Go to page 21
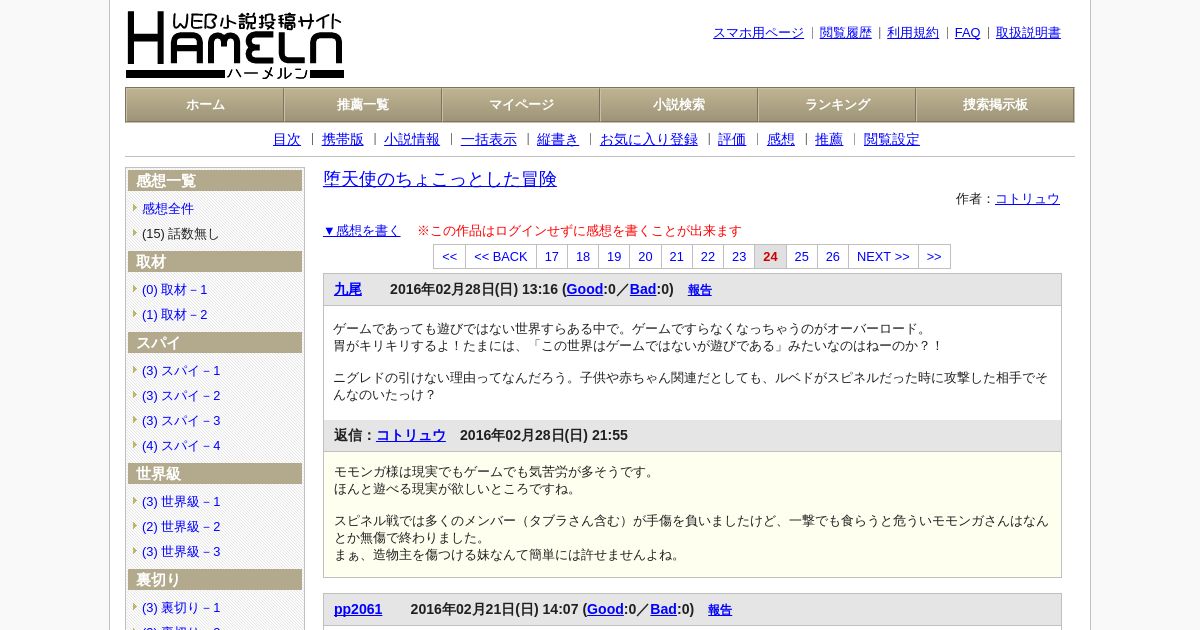This screenshot has width=1200, height=630. click(x=677, y=257)
